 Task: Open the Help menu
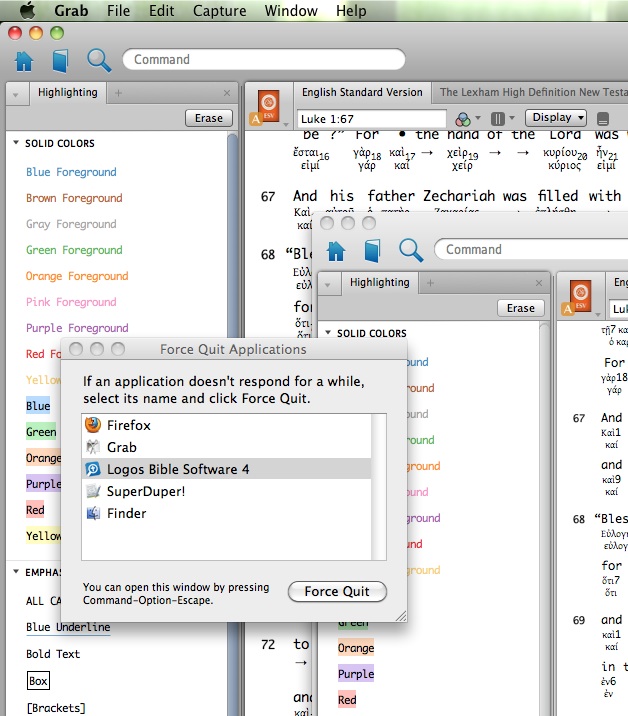351,11
